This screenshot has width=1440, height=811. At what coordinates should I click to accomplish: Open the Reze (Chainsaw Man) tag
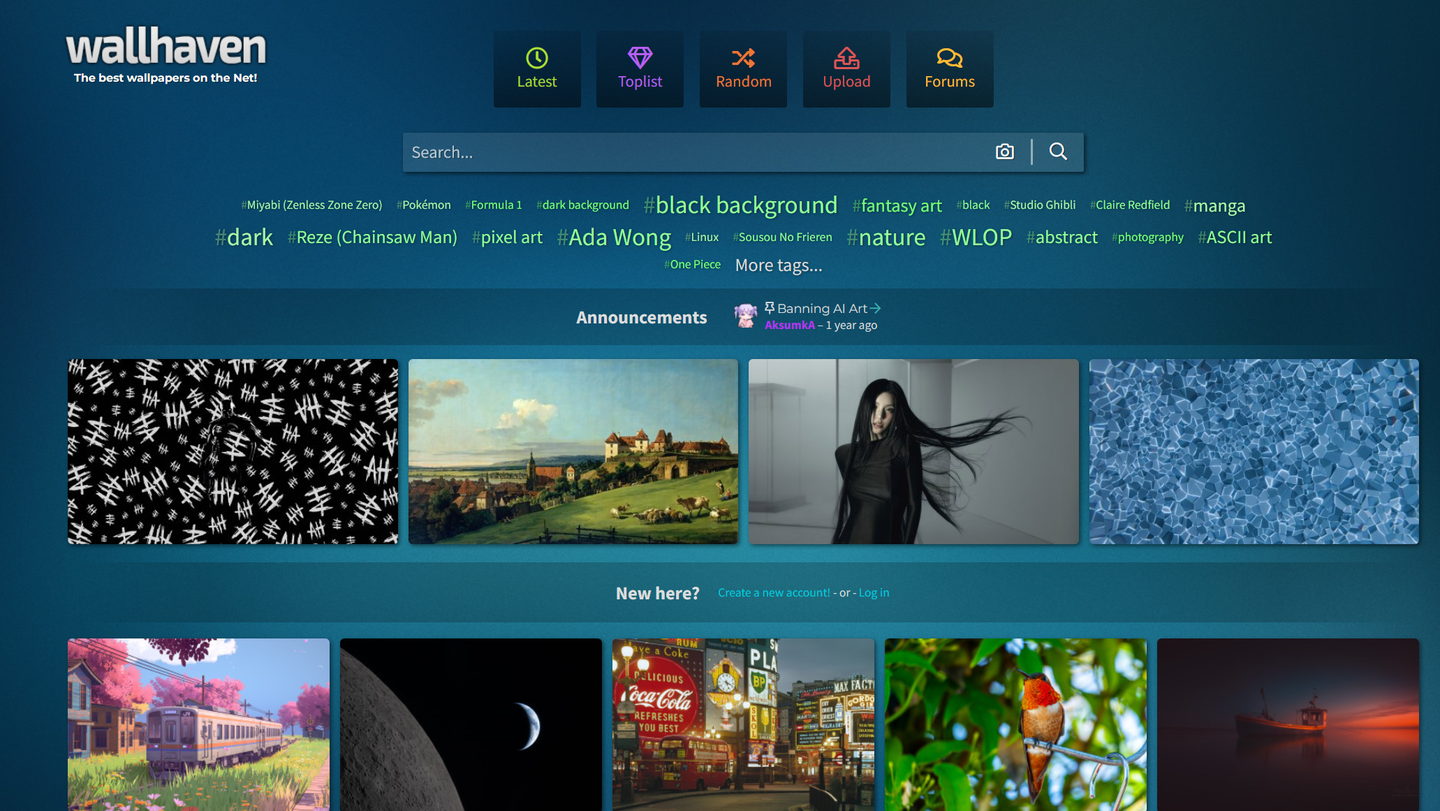pos(372,237)
